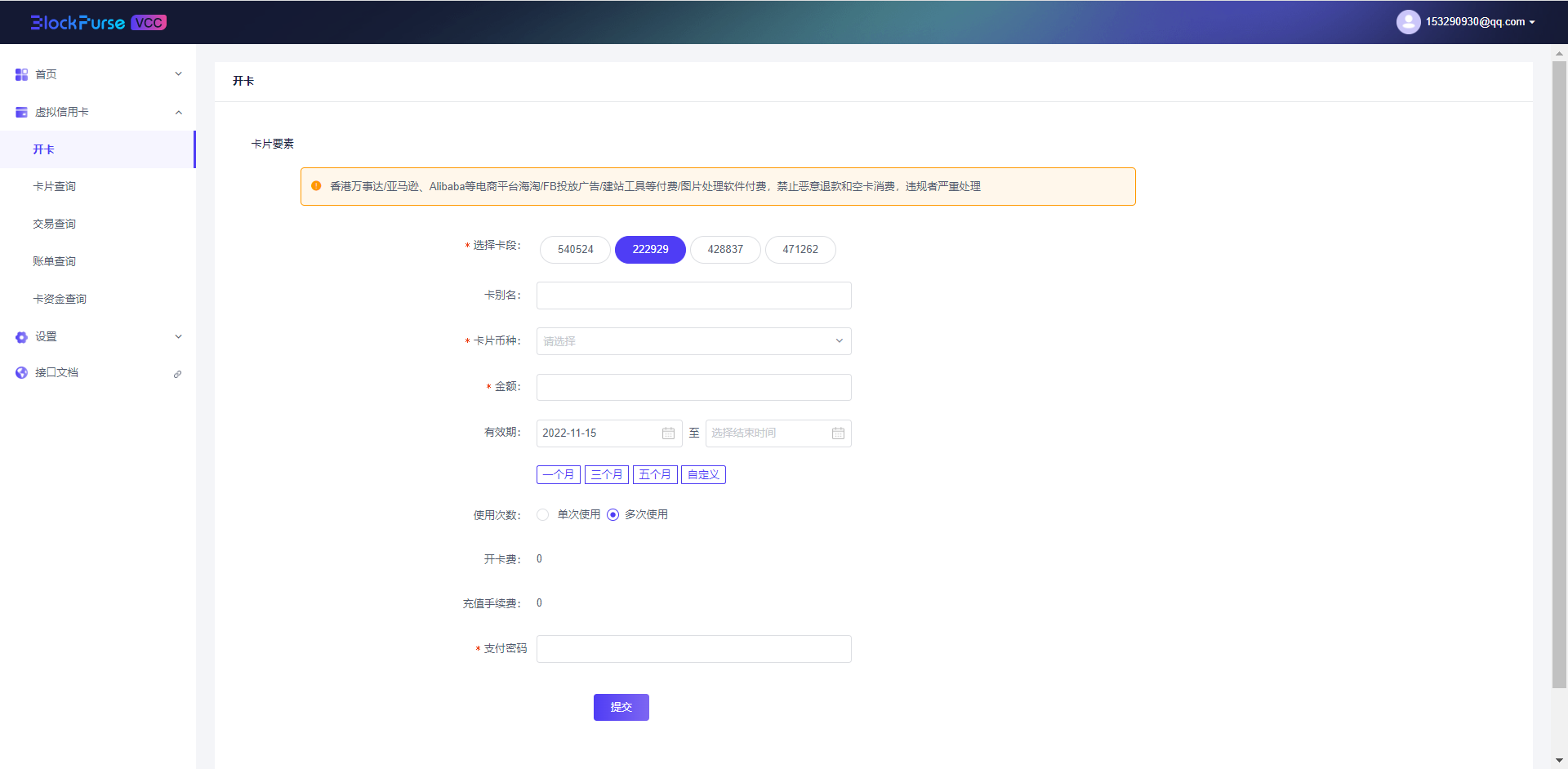The image size is (1568, 769).
Task: Select the 开卡 menu item
Action: pyautogui.click(x=97, y=149)
